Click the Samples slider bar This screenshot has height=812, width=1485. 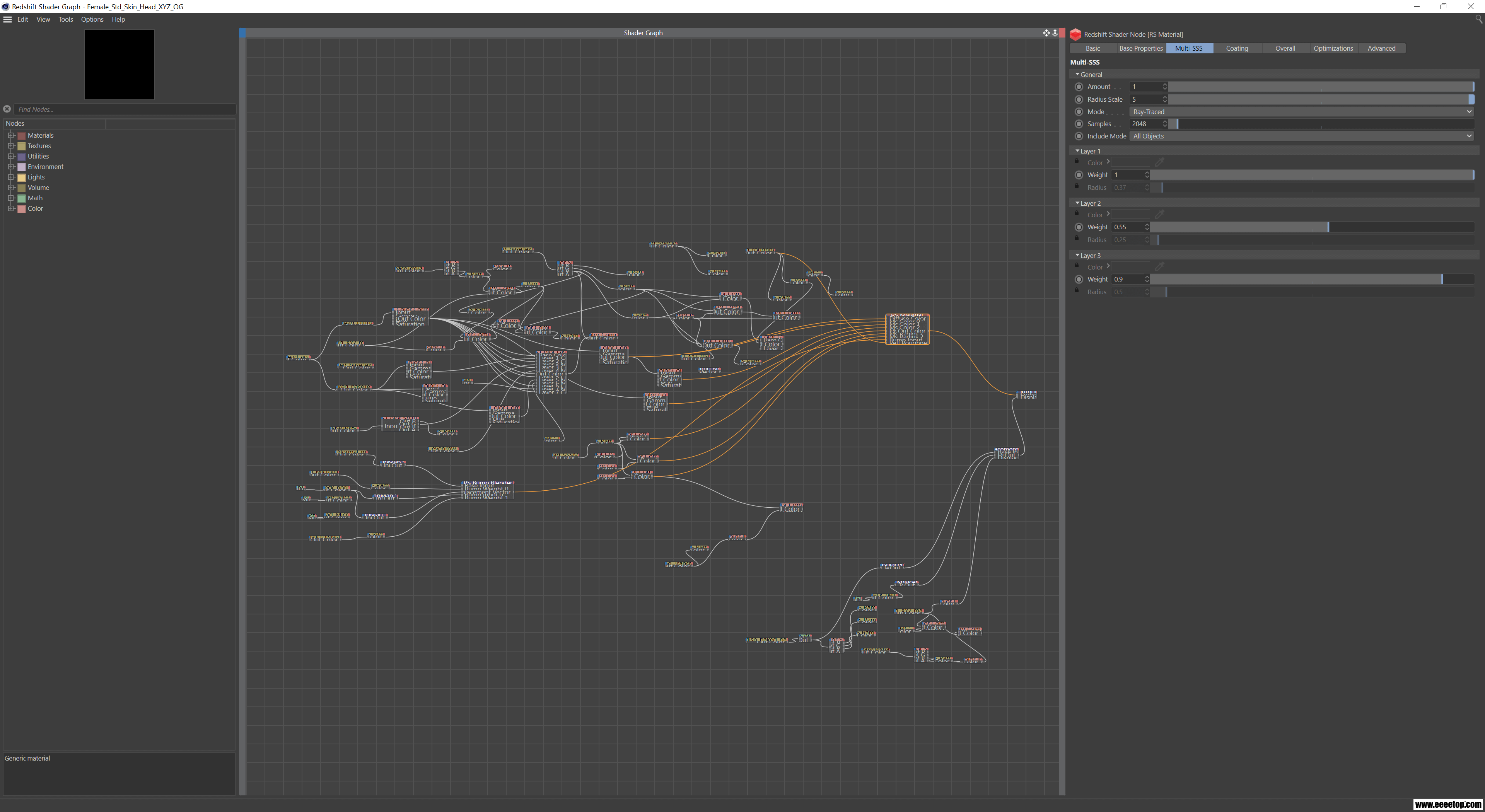(x=1321, y=124)
